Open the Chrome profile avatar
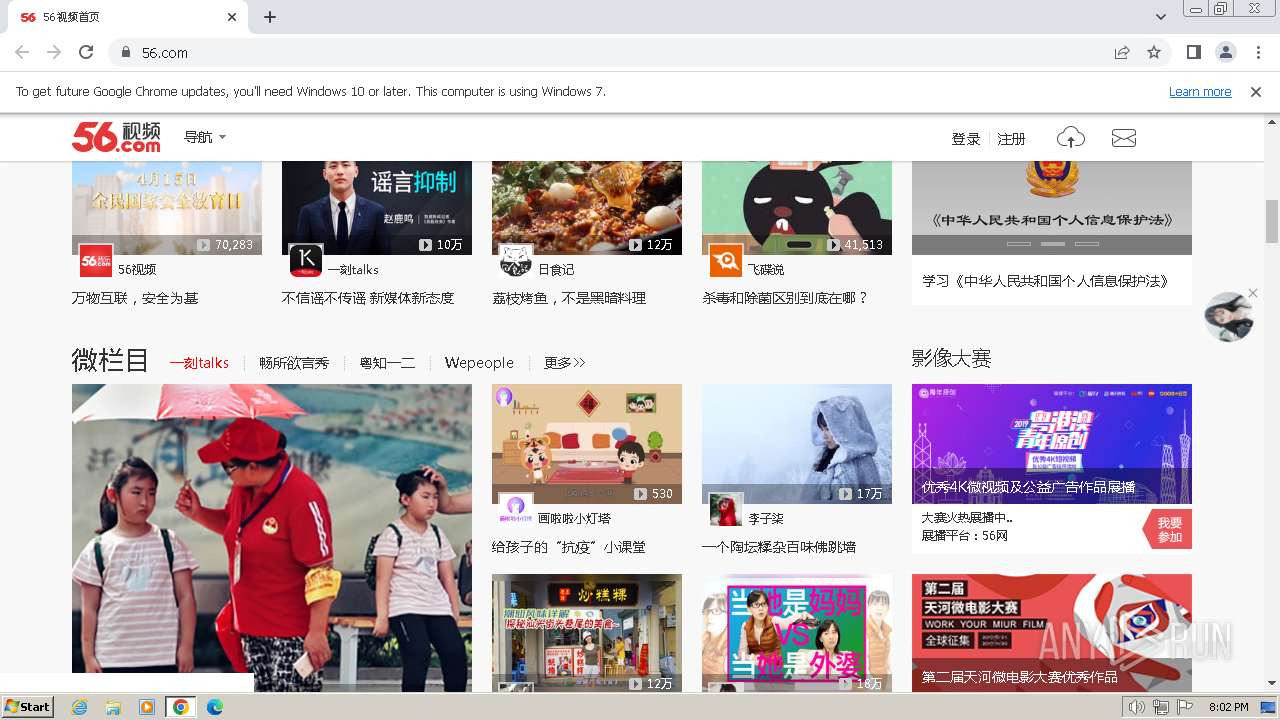Screen dimensions: 1280x720 click(x=1225, y=52)
